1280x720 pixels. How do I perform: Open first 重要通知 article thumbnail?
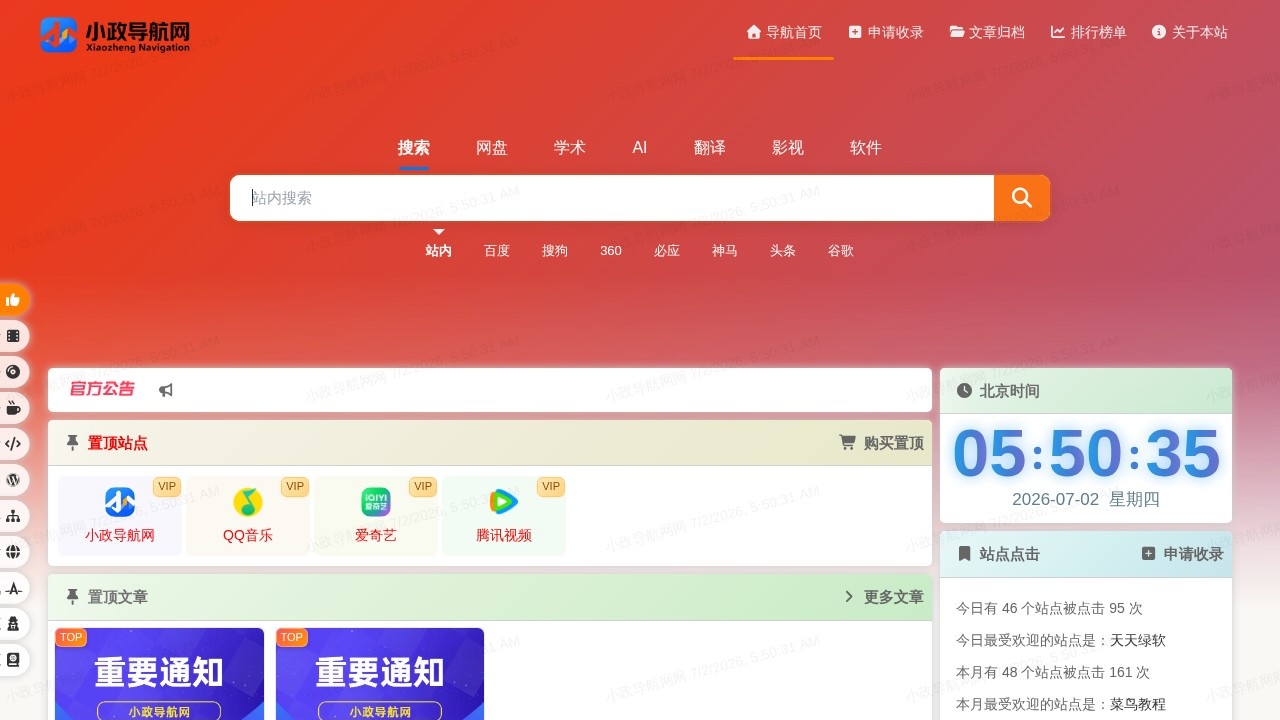(160, 674)
